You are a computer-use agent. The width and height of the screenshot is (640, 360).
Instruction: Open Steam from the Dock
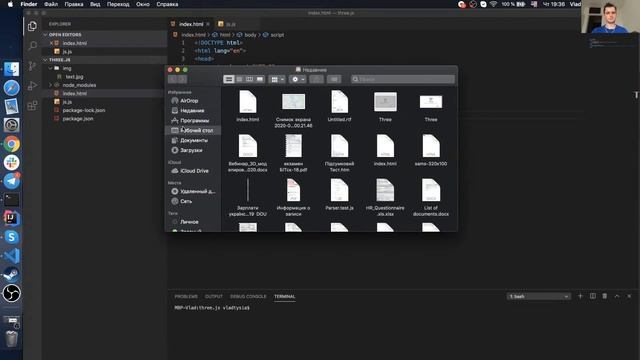click(x=11, y=274)
